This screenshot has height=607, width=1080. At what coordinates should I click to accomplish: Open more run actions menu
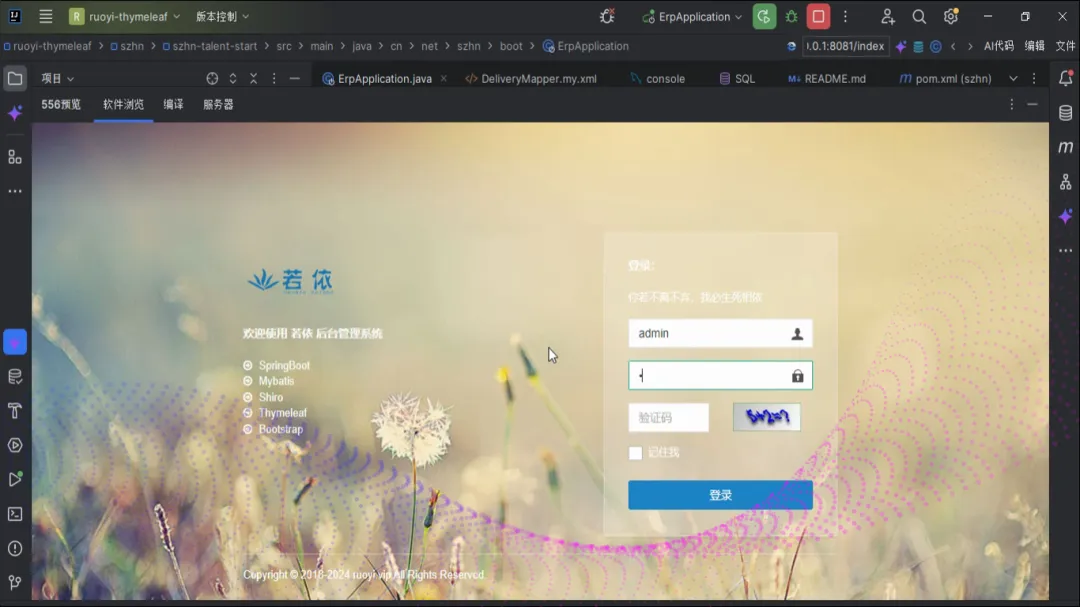pos(845,17)
